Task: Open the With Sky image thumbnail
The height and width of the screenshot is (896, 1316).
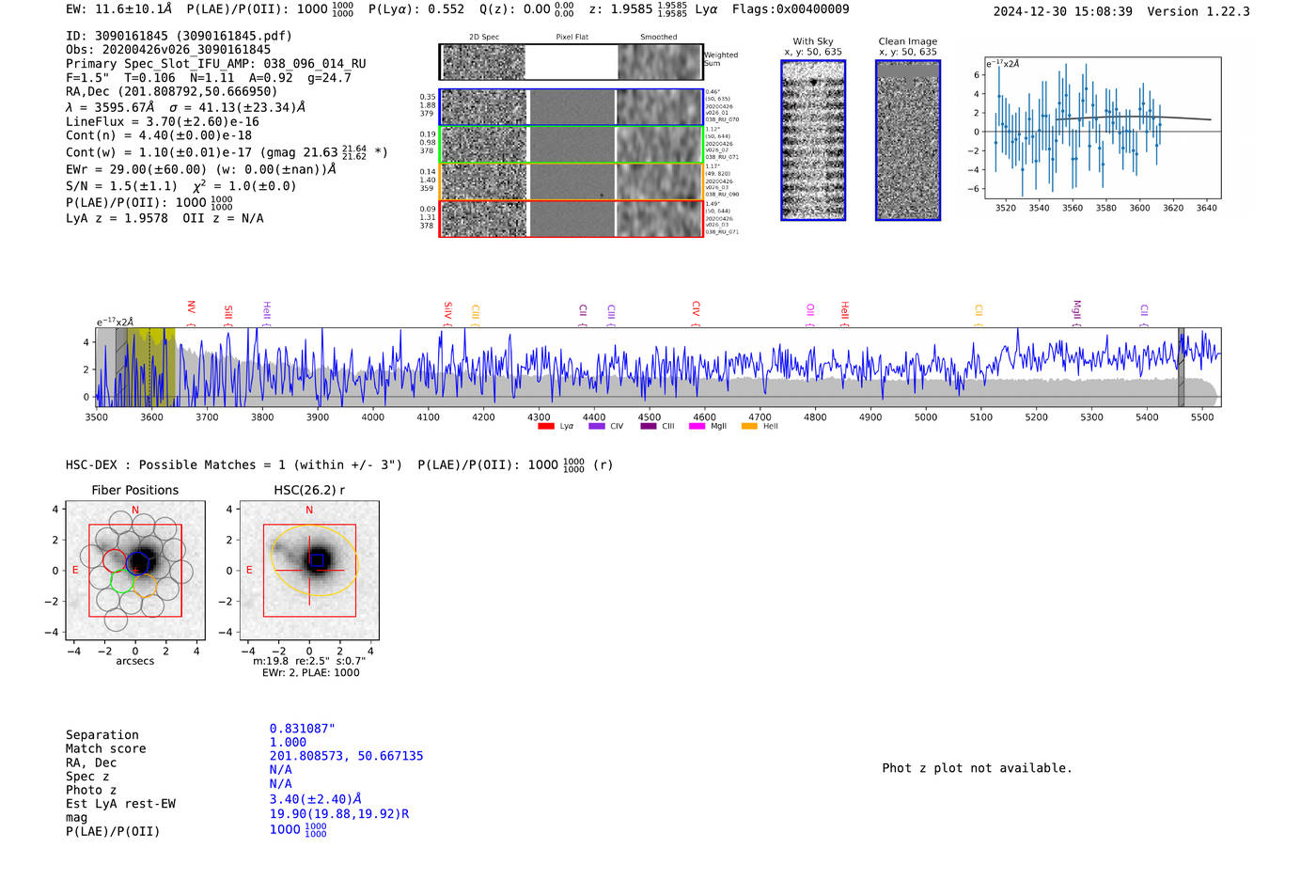Action: click(x=813, y=141)
